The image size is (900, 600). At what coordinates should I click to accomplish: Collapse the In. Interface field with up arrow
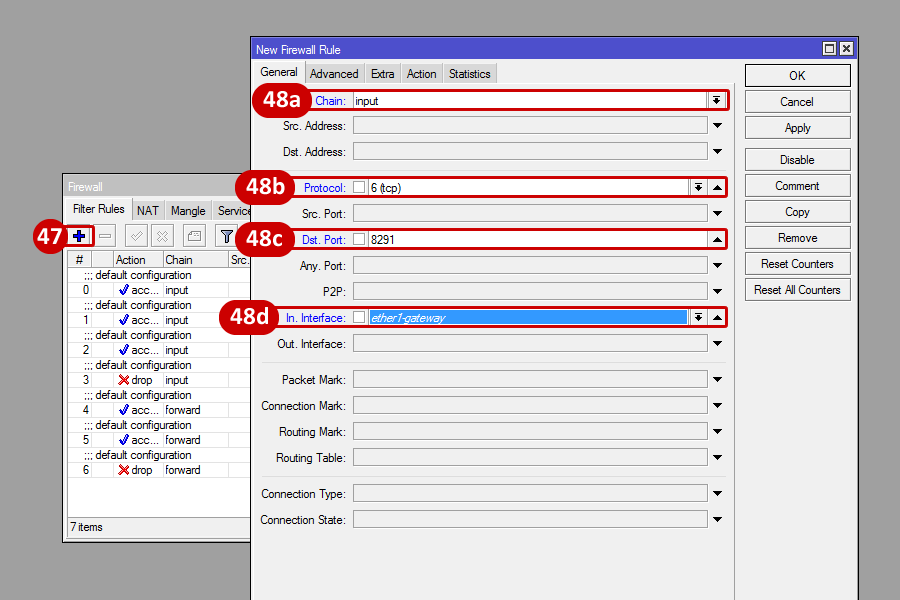(717, 317)
